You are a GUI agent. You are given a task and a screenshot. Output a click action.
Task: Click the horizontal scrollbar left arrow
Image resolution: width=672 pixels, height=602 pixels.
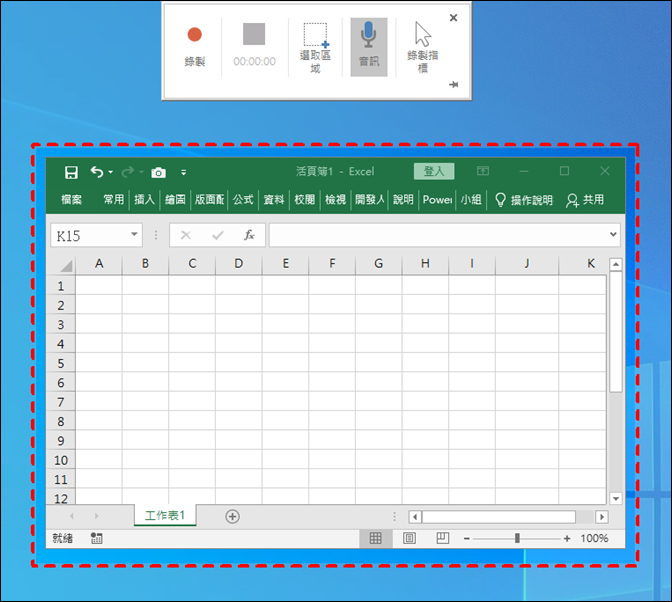(x=414, y=517)
